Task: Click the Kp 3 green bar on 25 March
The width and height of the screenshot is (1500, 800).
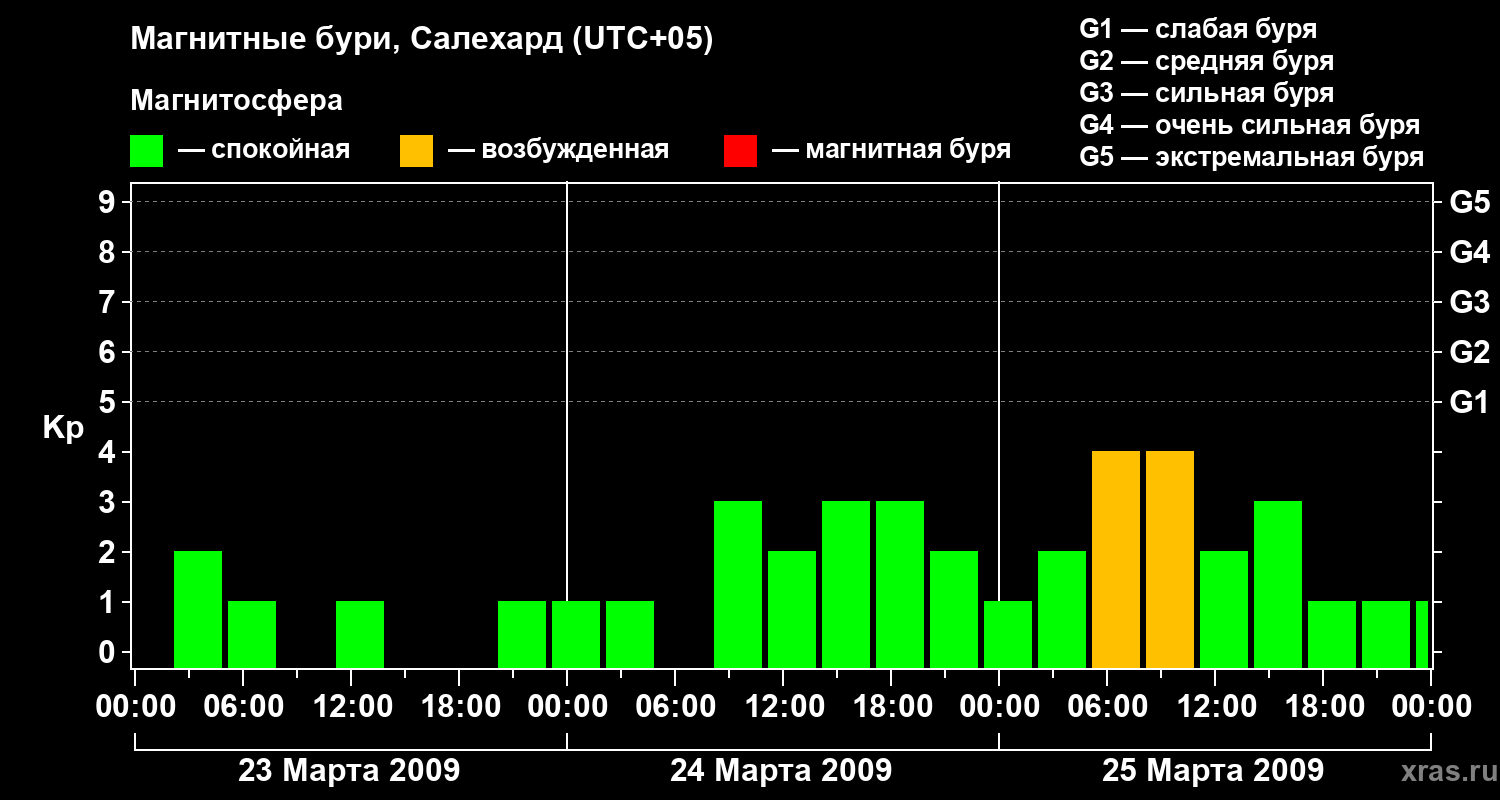Action: (x=1278, y=584)
